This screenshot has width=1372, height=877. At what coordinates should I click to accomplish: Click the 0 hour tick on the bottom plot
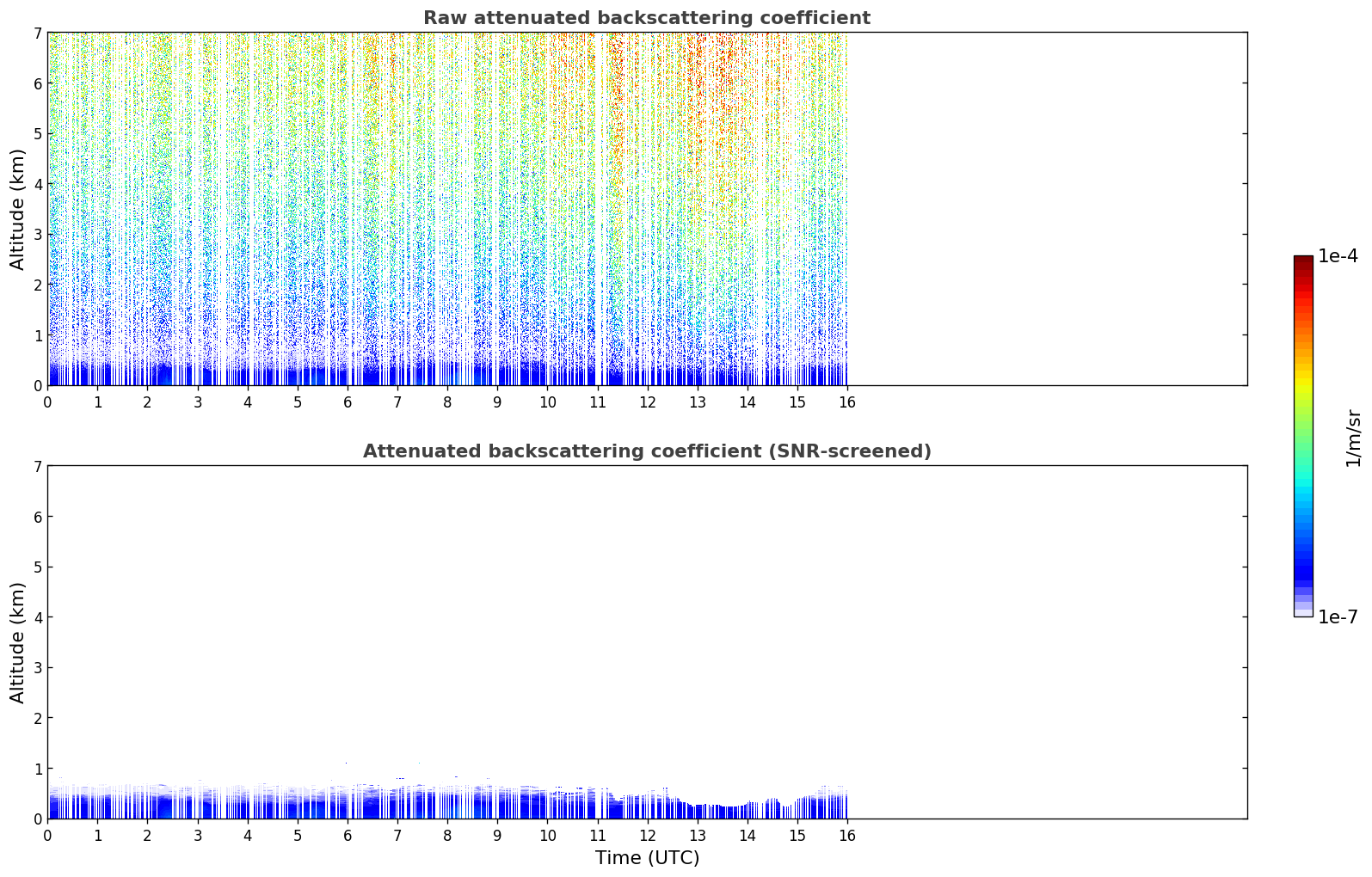click(47, 835)
